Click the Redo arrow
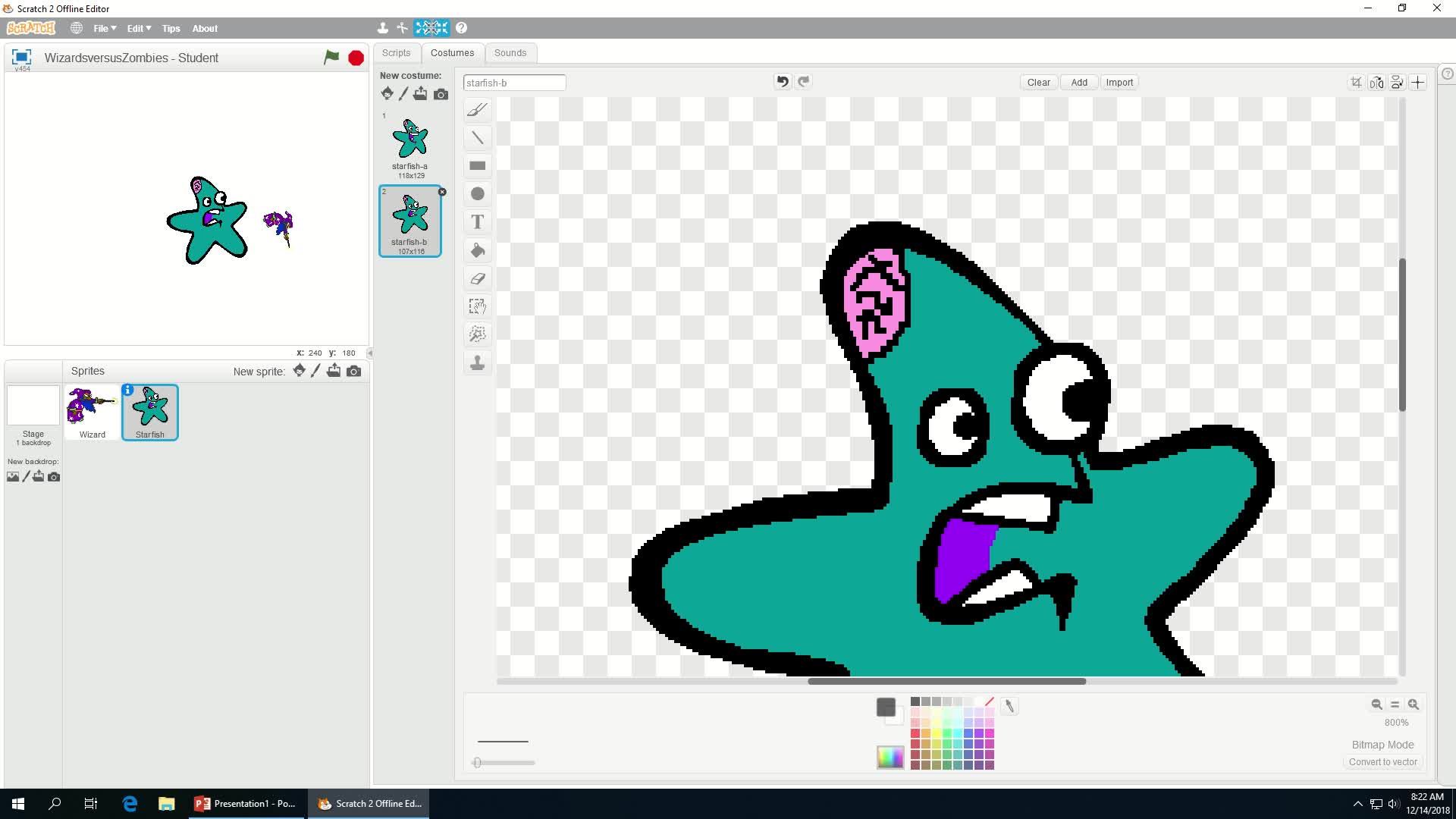This screenshot has height=819, width=1456. 804,81
